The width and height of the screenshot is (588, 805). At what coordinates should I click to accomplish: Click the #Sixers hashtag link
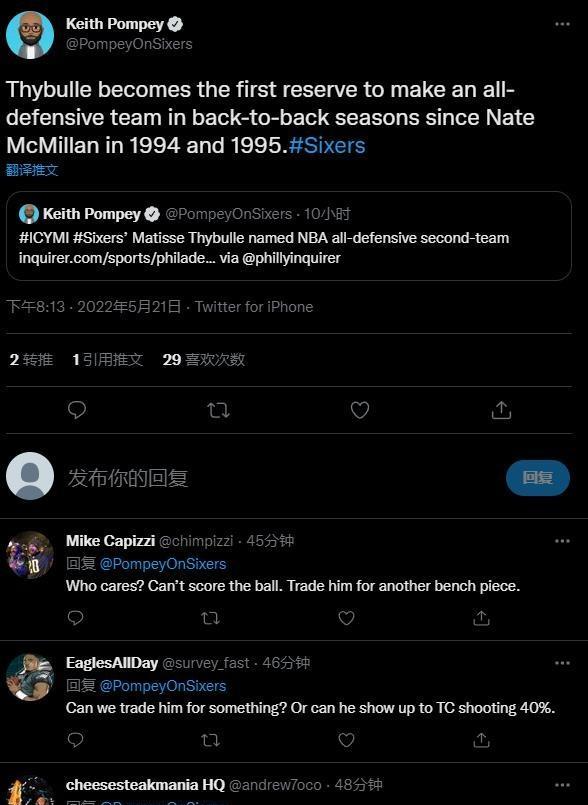pos(327,145)
